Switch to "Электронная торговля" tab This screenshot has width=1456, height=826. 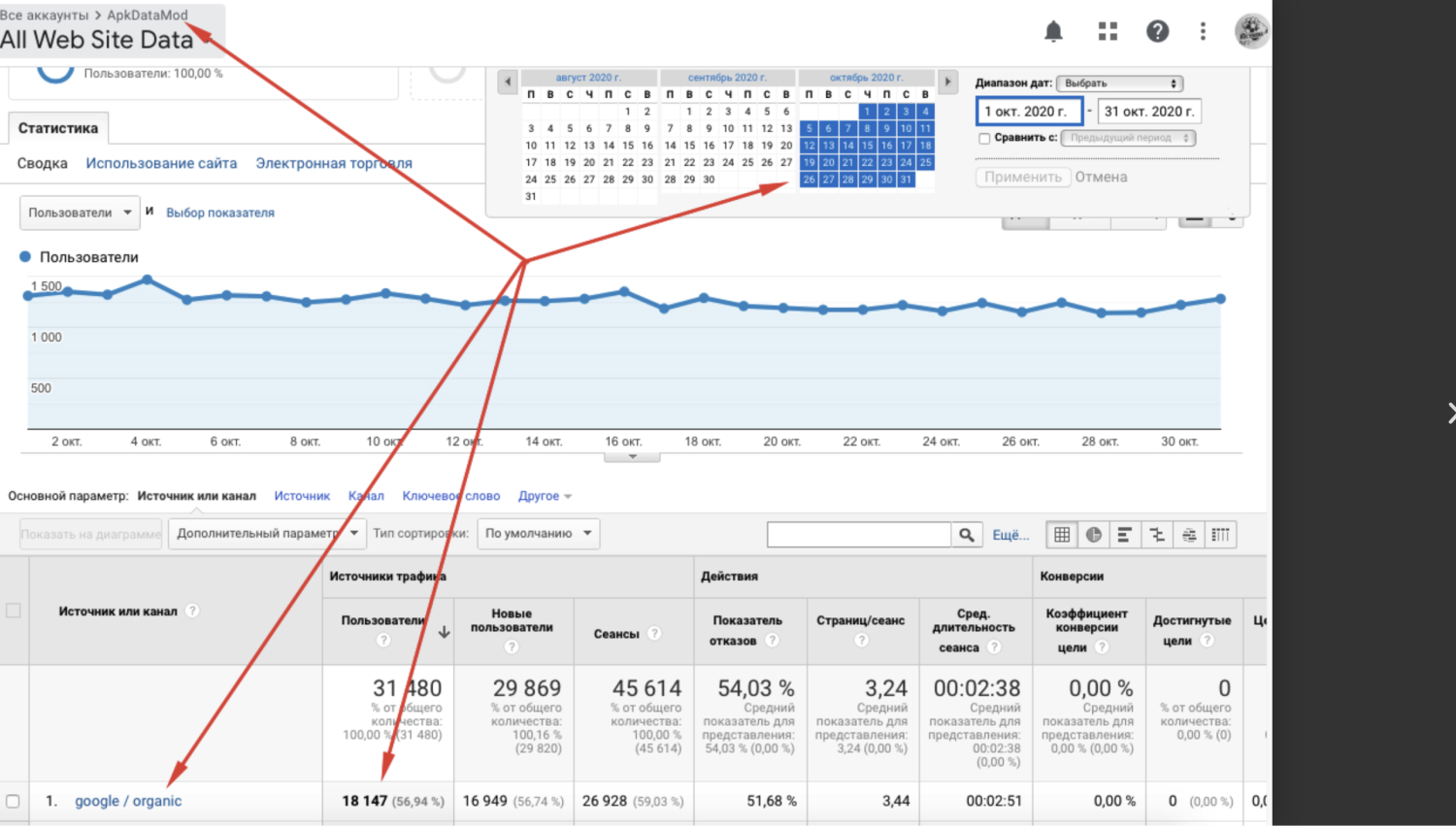334,163
